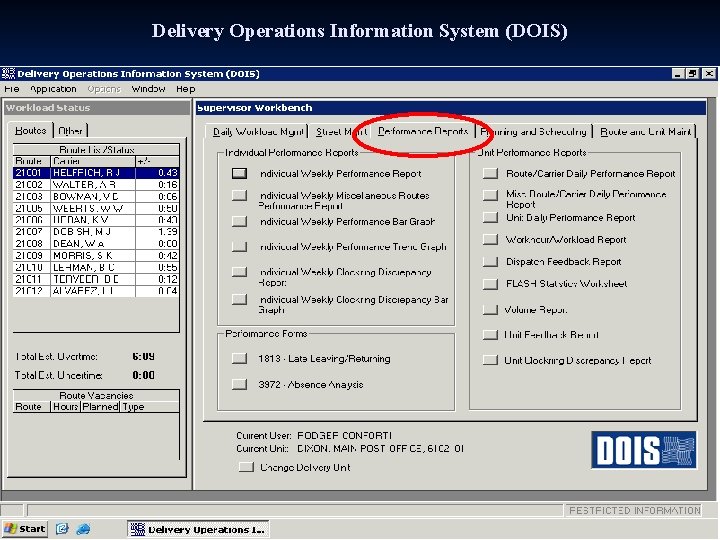Click Hours column in Route Vacancies
The image size is (720, 540).
66,407
